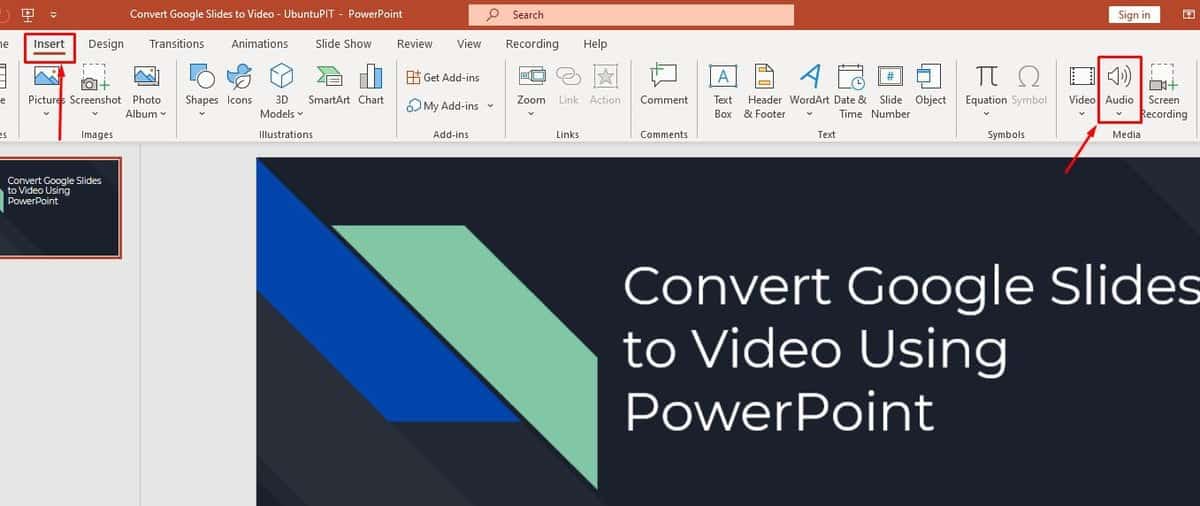Viewport: 1200px width, 506px height.
Task: Add a Text Box
Action: [x=723, y=90]
